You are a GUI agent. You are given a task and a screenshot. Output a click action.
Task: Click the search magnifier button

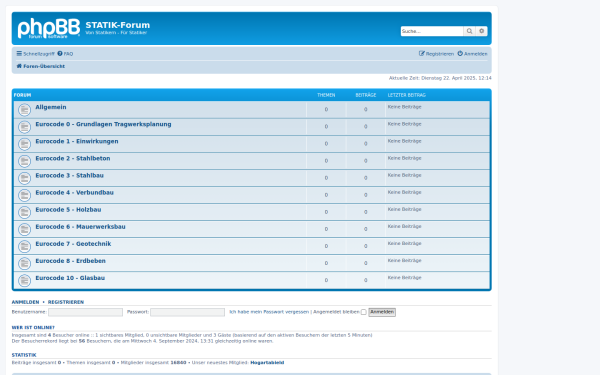[x=469, y=31]
